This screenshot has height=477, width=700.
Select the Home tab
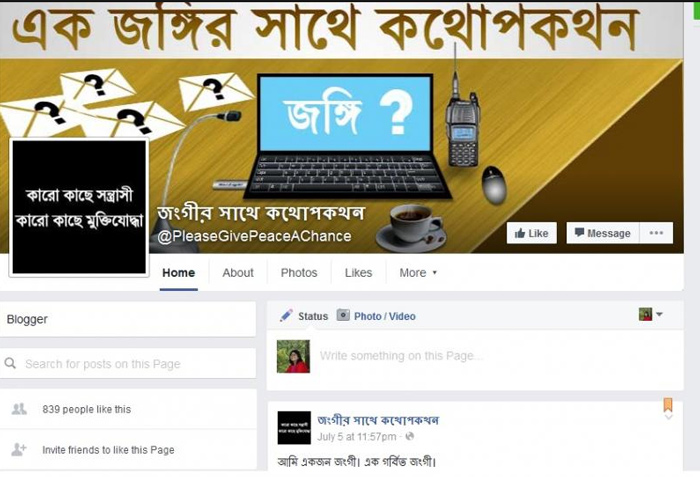coord(179,273)
